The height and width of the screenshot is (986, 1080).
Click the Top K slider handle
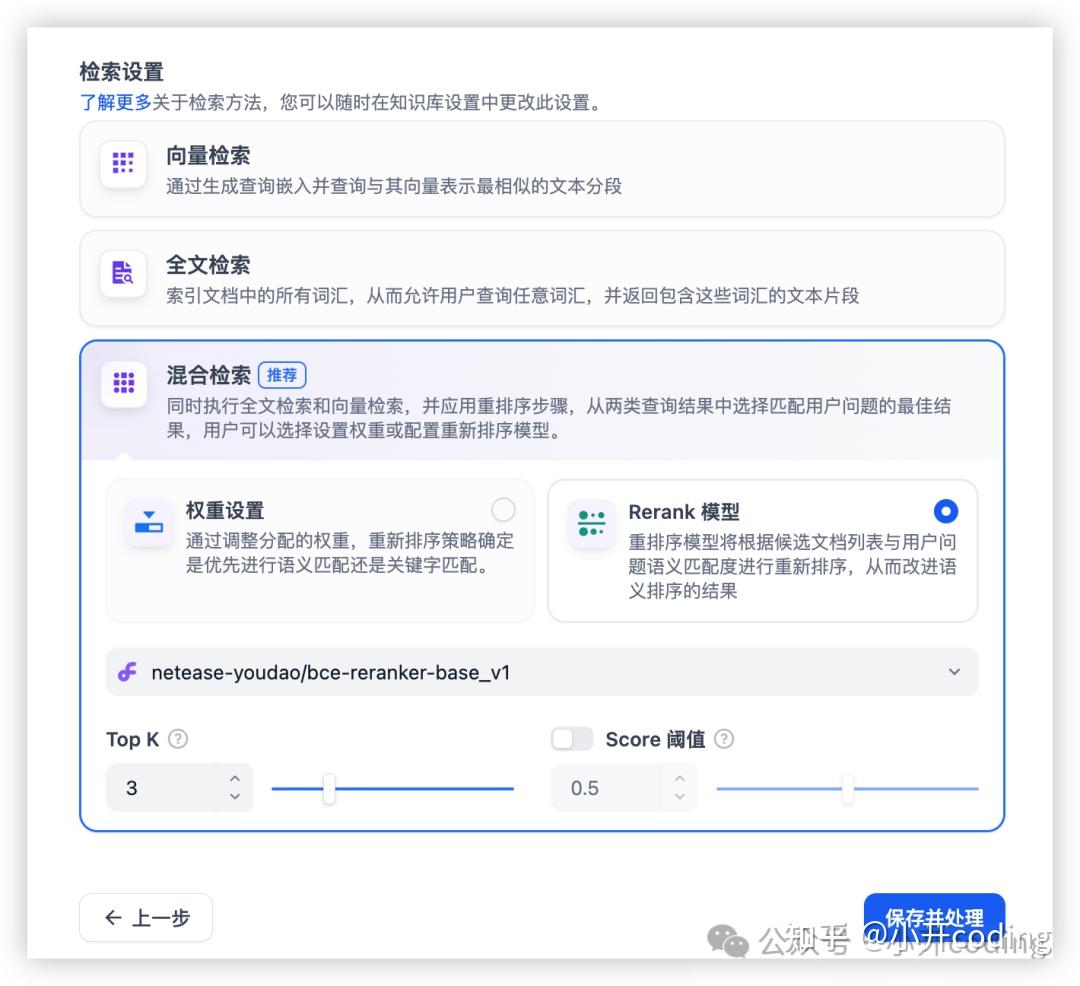pos(329,788)
